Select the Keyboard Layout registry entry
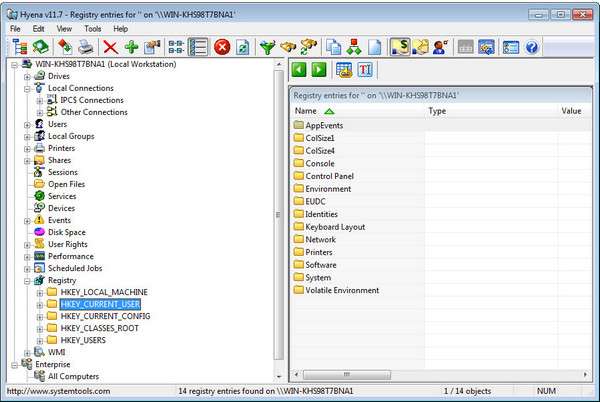Viewport: 600px width, 402px height. coord(335,227)
